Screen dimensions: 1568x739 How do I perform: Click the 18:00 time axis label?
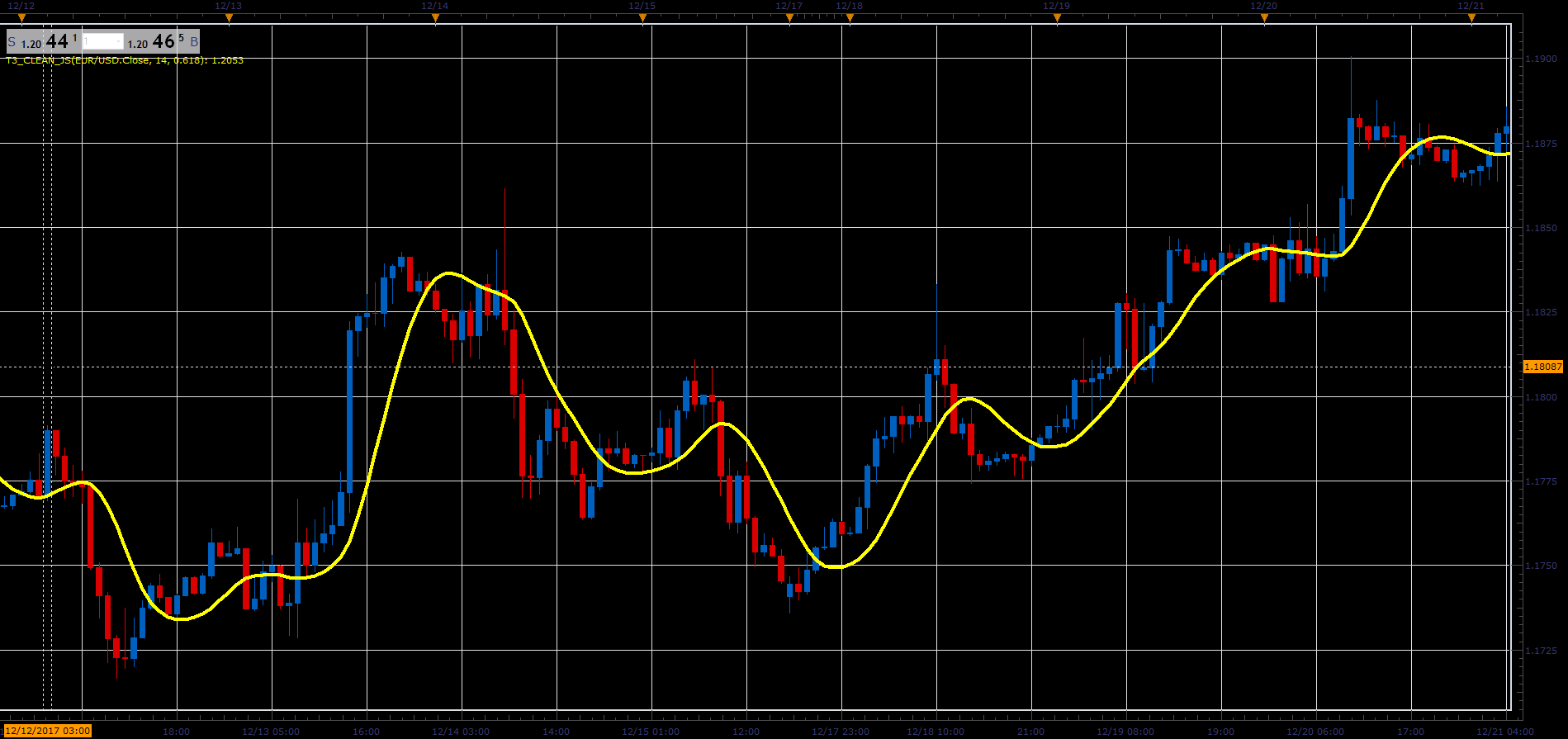pyautogui.click(x=177, y=732)
